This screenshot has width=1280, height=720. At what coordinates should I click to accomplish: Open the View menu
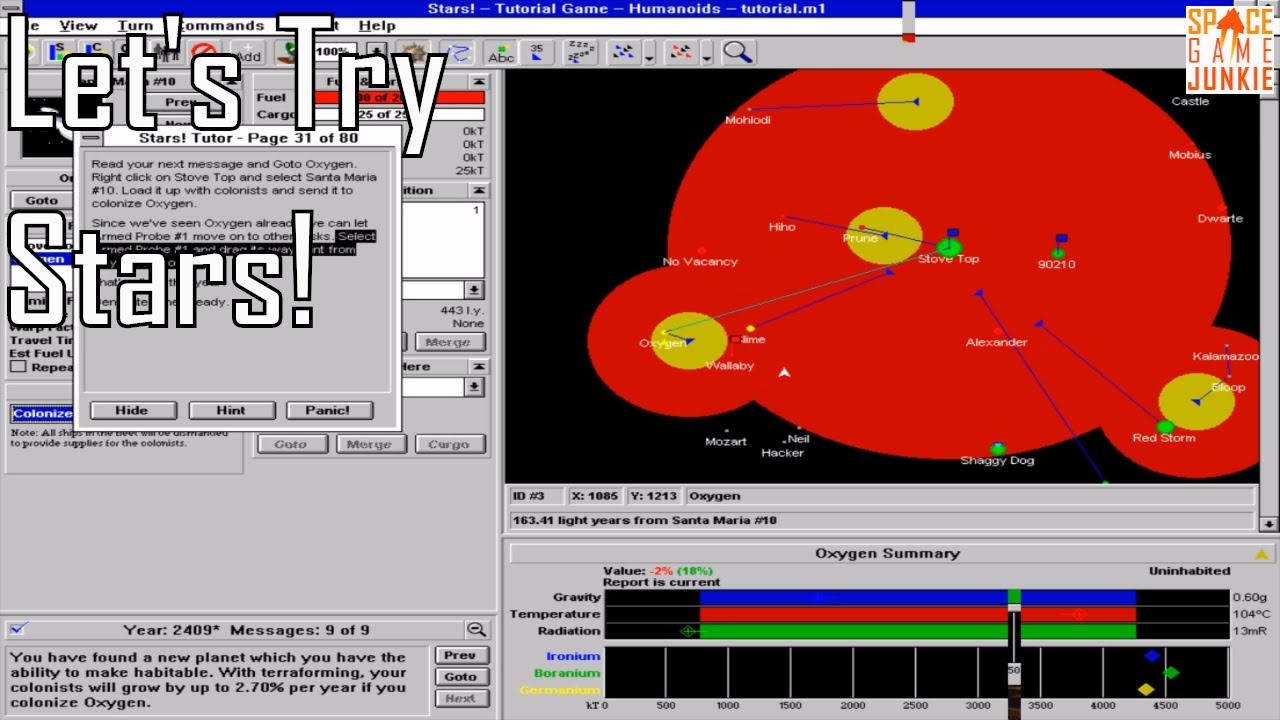pos(78,25)
